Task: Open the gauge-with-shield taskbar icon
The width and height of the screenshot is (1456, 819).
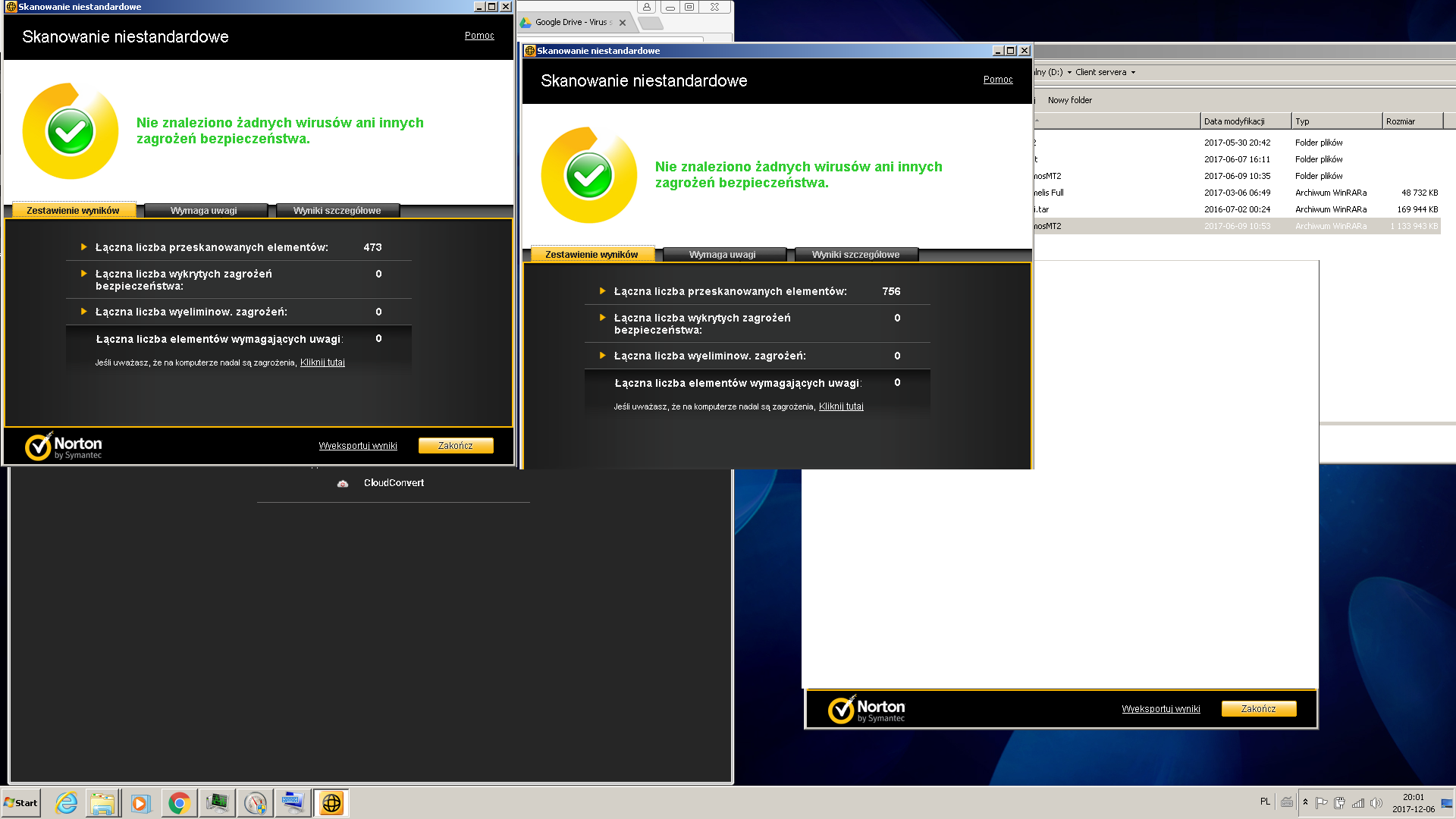Action: pos(256,803)
